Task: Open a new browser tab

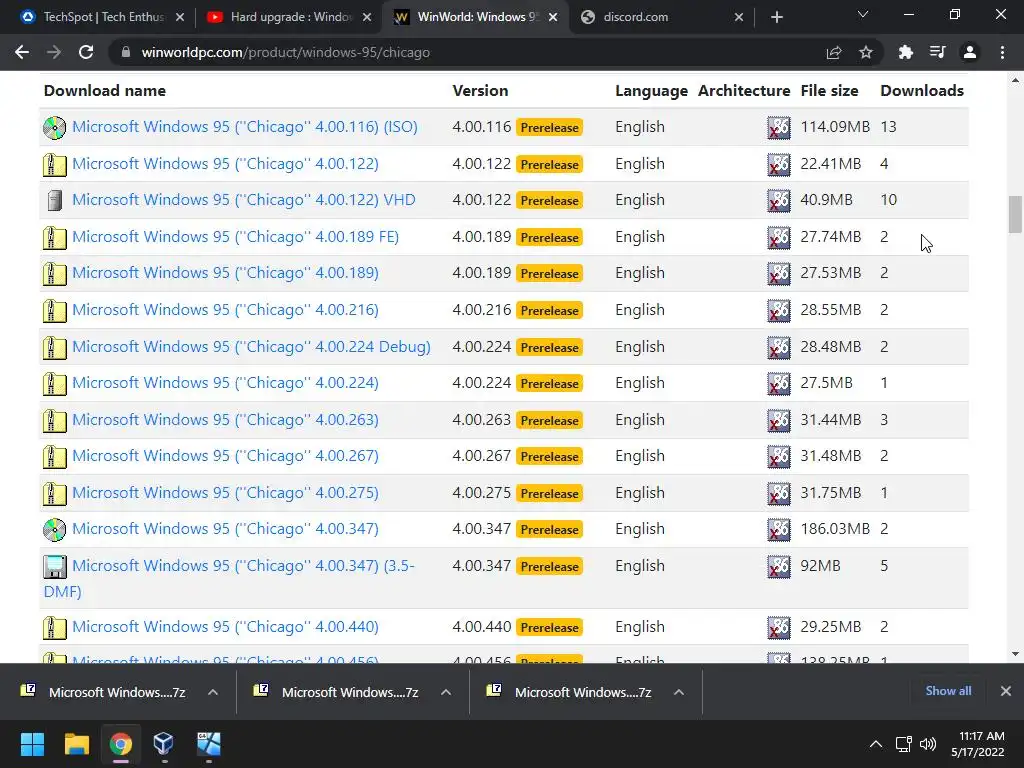Action: pyautogui.click(x=776, y=17)
